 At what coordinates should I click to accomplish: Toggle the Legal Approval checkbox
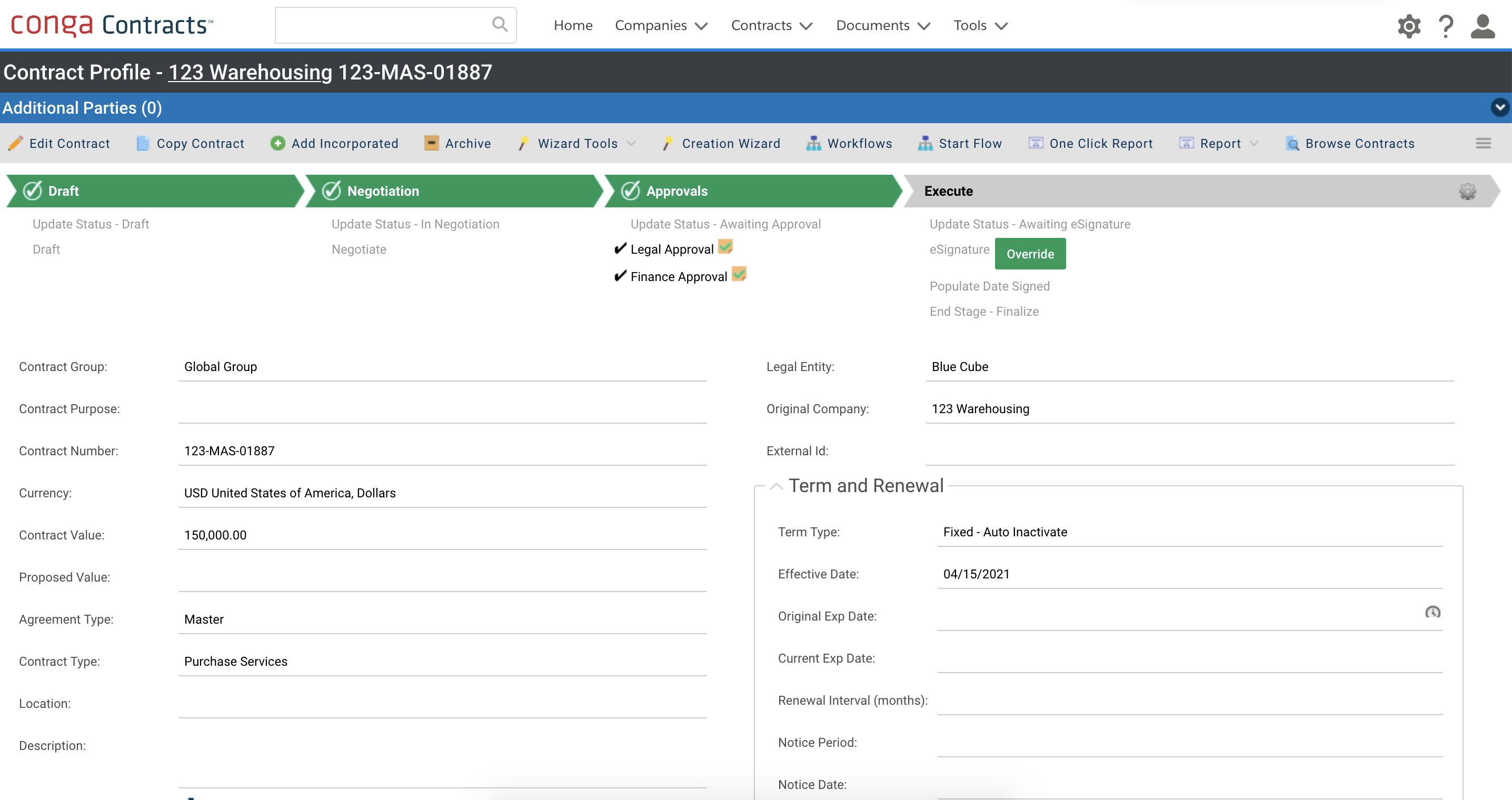click(x=725, y=247)
